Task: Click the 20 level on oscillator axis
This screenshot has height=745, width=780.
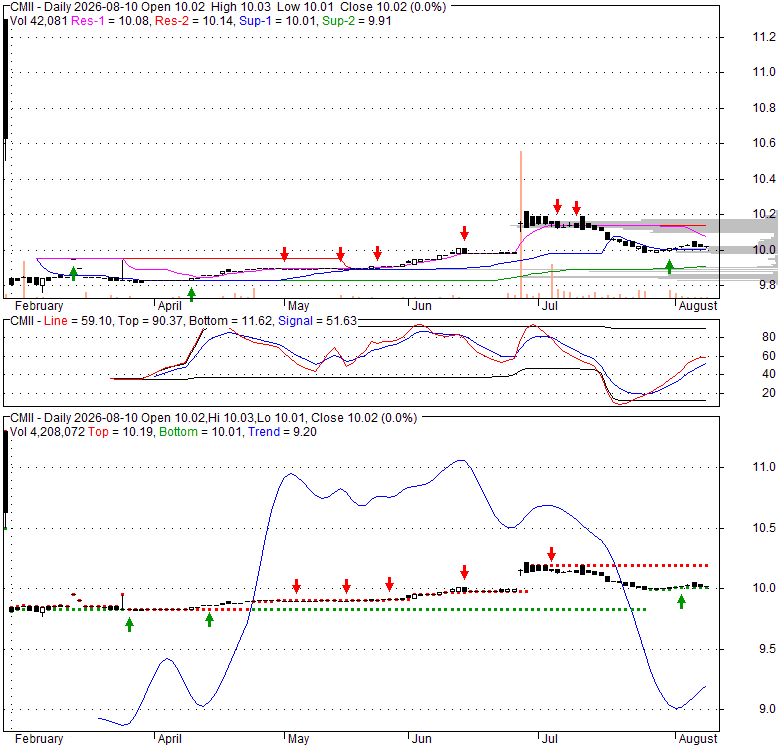Action: point(769,393)
